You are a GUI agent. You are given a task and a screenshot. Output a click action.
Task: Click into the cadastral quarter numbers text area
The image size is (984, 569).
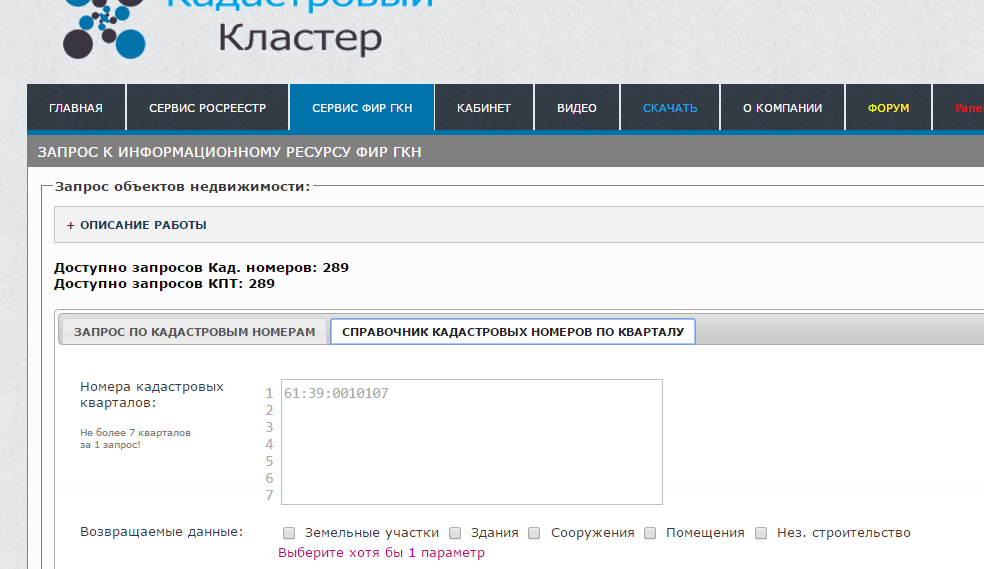click(x=471, y=442)
